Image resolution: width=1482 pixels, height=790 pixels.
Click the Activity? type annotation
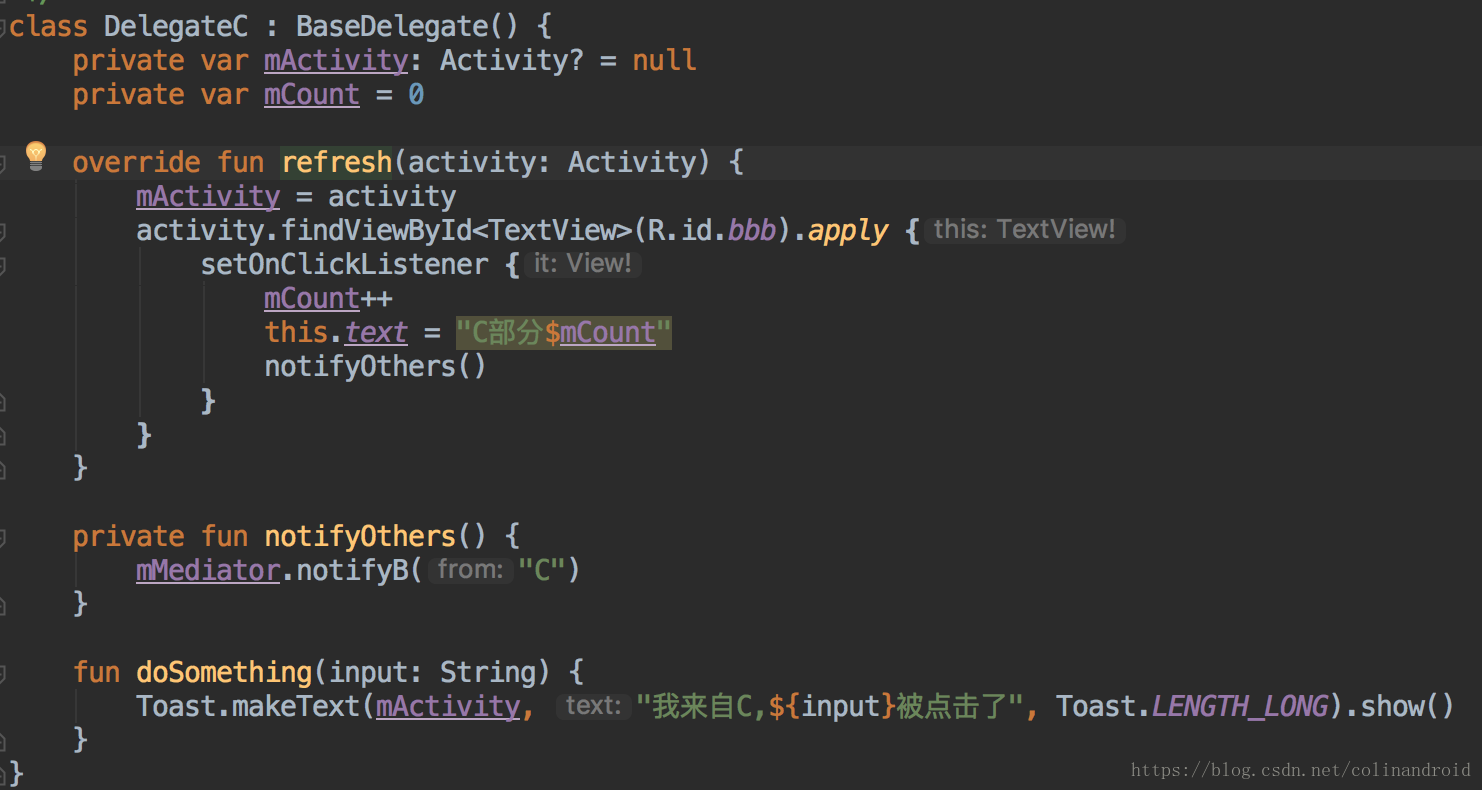tap(512, 61)
